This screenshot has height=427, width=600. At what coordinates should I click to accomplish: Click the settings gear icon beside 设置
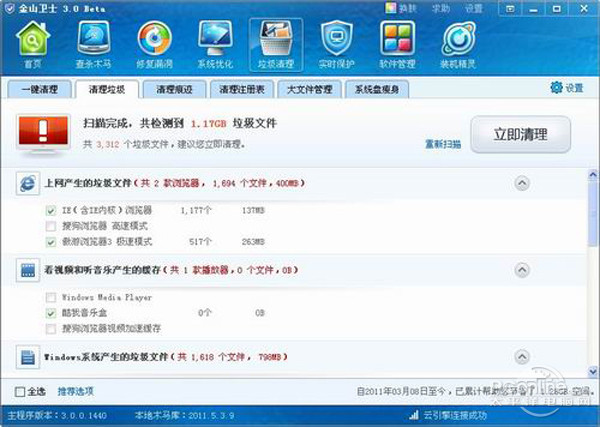pyautogui.click(x=556, y=88)
